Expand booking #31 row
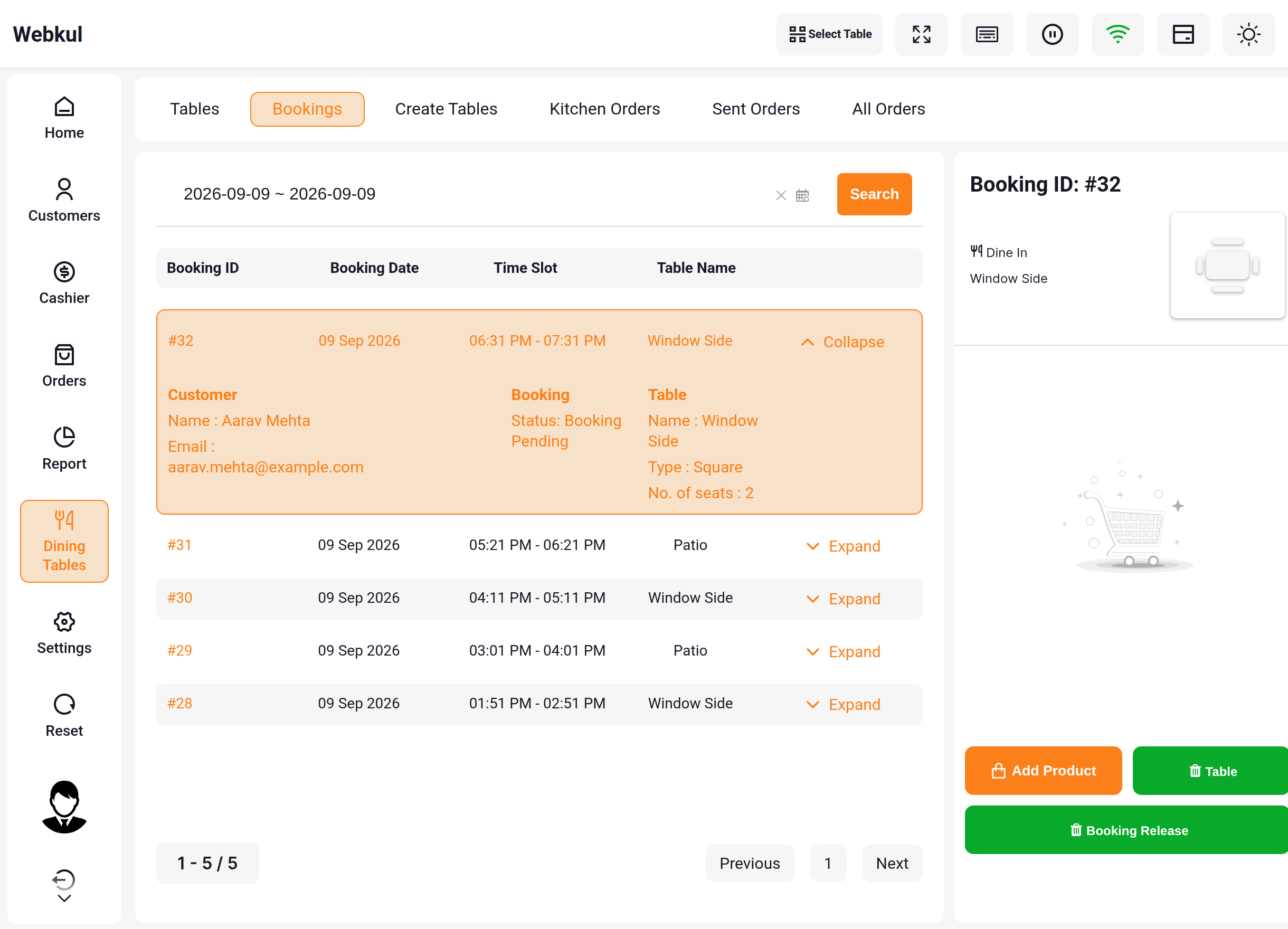The image size is (1288, 929). [844, 546]
